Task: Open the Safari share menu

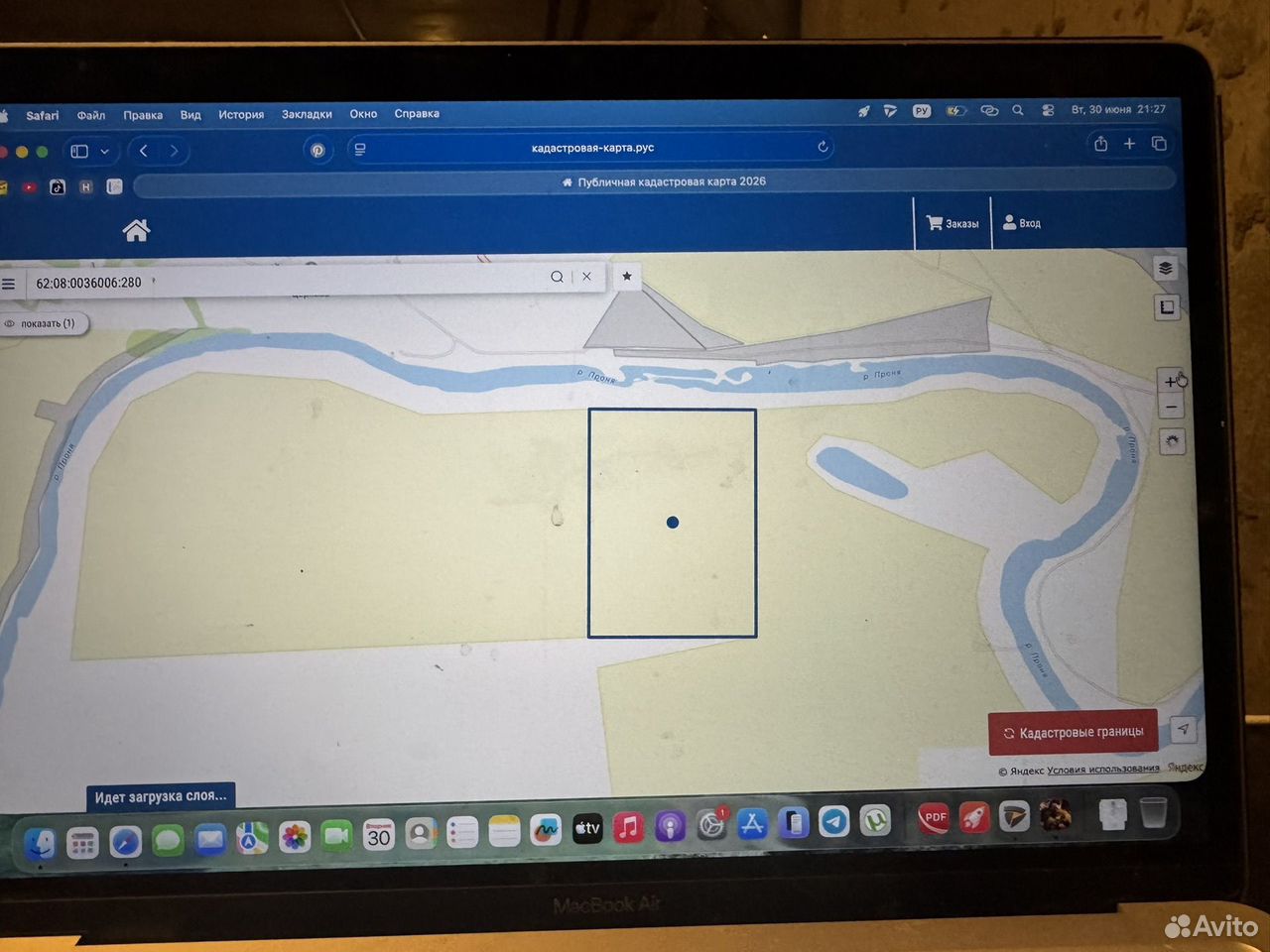Action: point(1100,144)
